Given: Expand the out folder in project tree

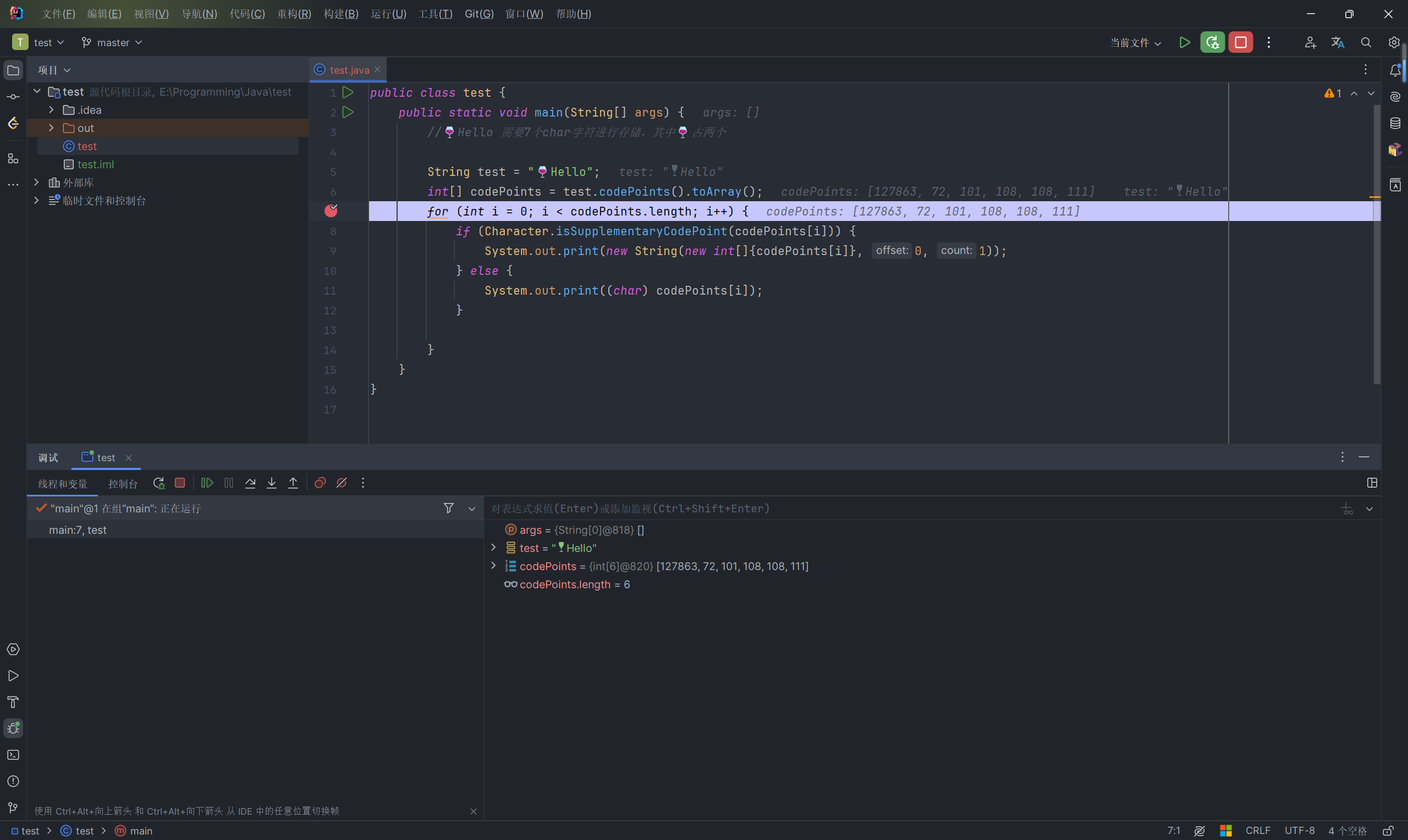Looking at the screenshot, I should (51, 128).
